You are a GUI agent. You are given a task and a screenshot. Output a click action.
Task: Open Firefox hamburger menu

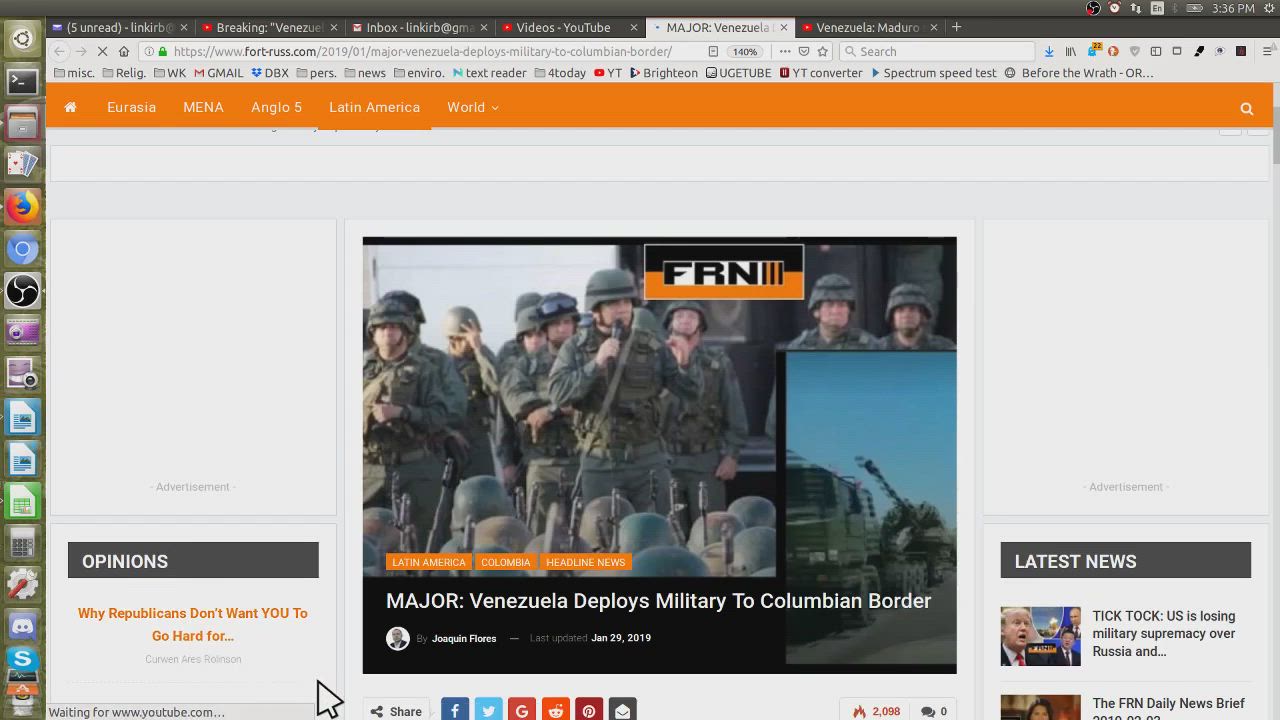pos(1267,51)
